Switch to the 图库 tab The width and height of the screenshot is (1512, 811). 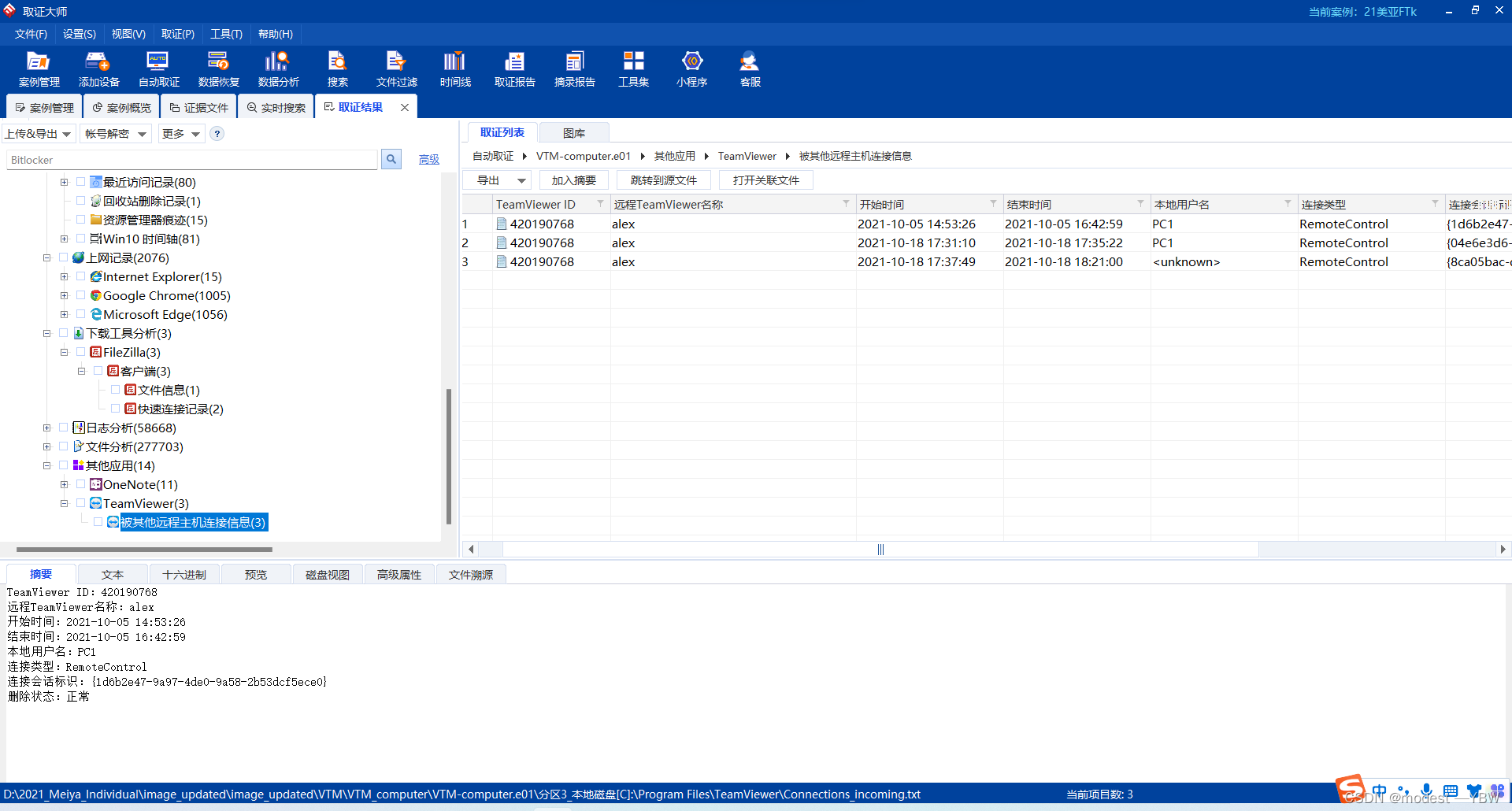click(x=574, y=133)
